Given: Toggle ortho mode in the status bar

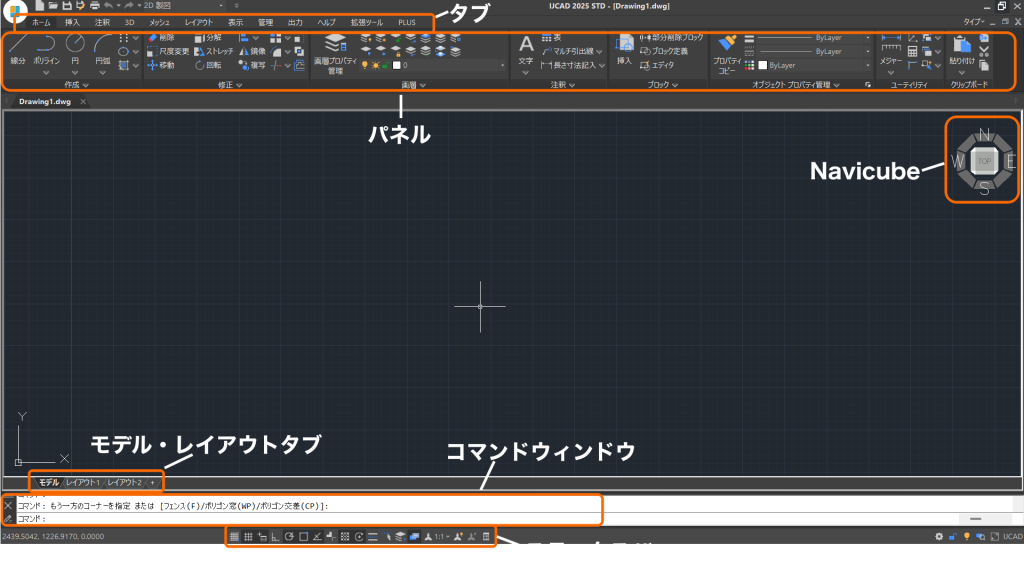Looking at the screenshot, I should (275, 537).
